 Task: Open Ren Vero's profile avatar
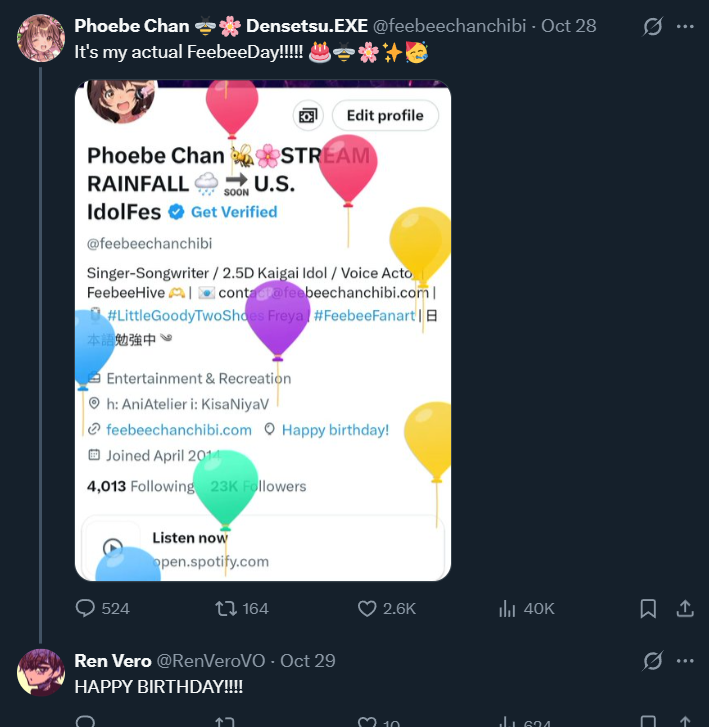pyautogui.click(x=41, y=672)
